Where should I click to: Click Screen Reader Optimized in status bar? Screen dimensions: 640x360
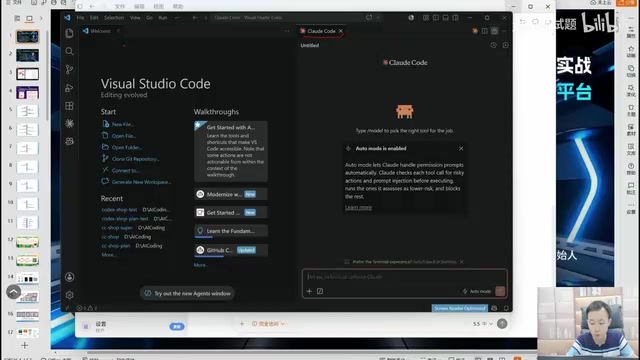460,308
